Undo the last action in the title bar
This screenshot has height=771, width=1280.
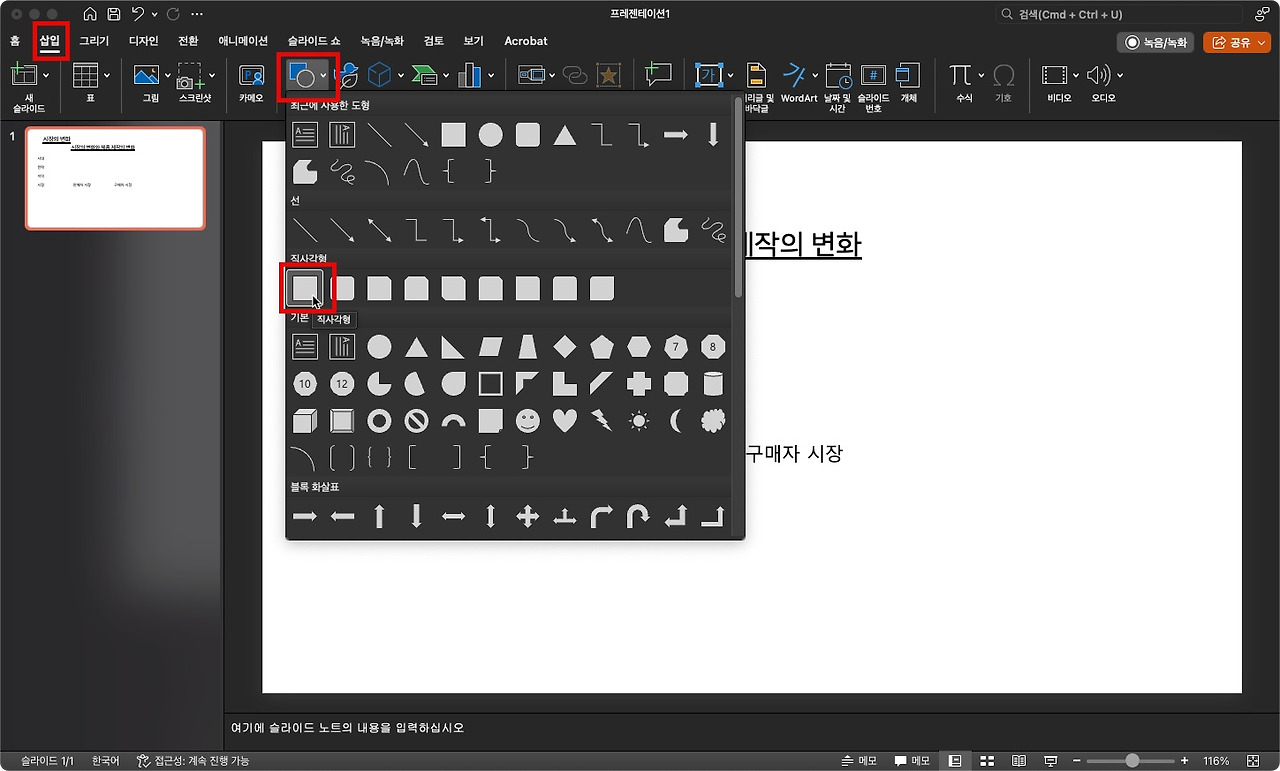(139, 15)
